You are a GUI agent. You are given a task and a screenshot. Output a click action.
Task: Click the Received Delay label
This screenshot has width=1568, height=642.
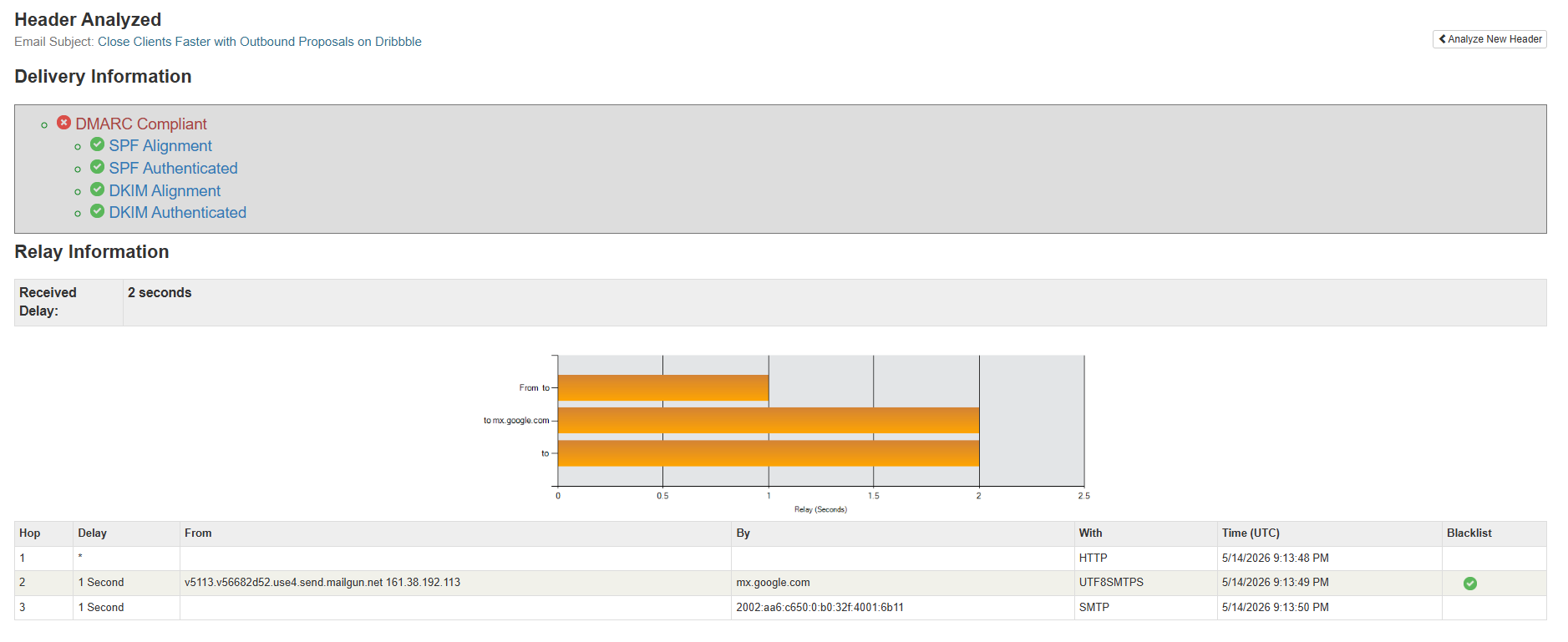[x=48, y=301]
